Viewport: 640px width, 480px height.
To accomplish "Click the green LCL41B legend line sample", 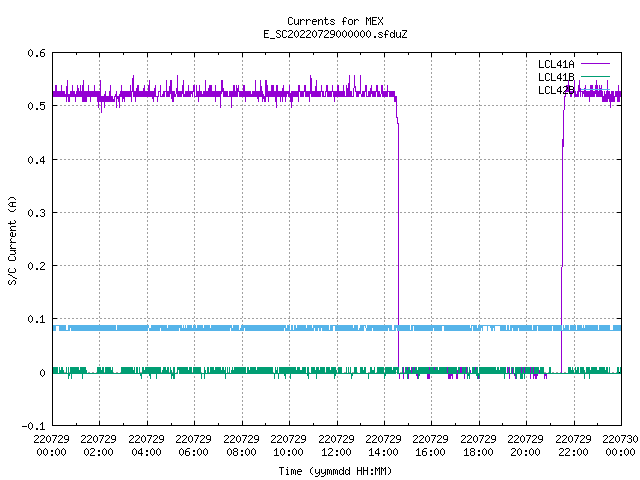I will tap(595, 76).
